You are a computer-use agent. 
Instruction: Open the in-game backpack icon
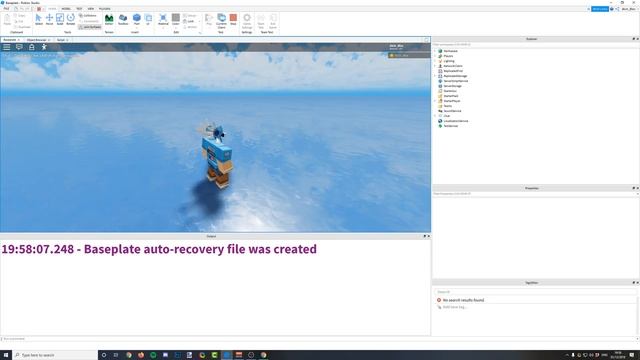click(31, 47)
